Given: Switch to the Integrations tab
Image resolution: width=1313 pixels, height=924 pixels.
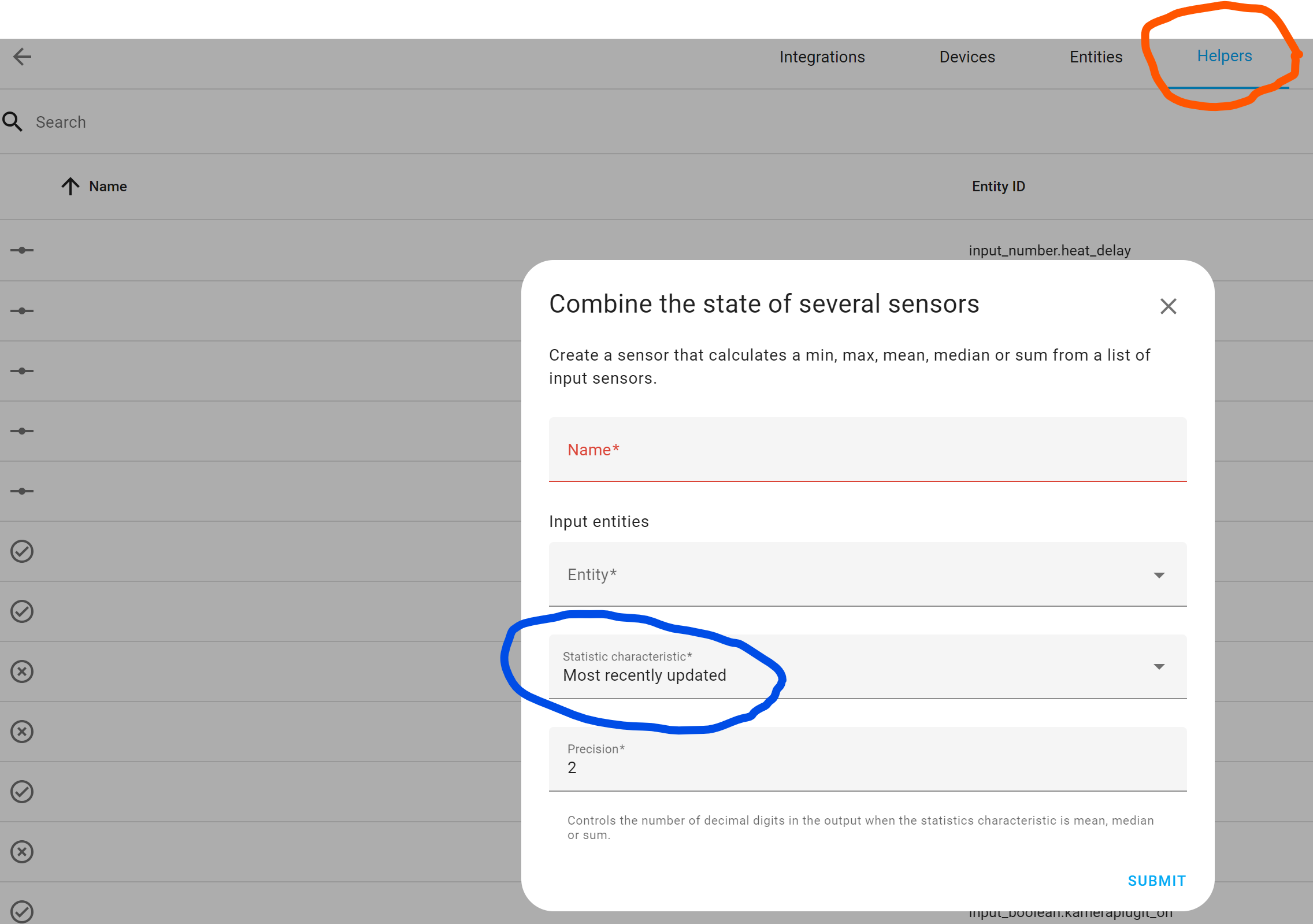Looking at the screenshot, I should tap(822, 57).
